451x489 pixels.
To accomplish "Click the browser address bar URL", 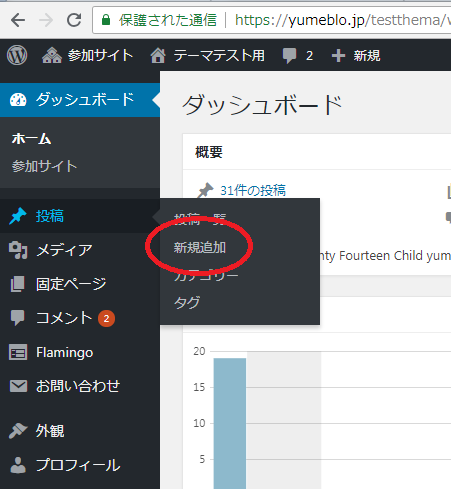I will pyautogui.click(x=343, y=20).
